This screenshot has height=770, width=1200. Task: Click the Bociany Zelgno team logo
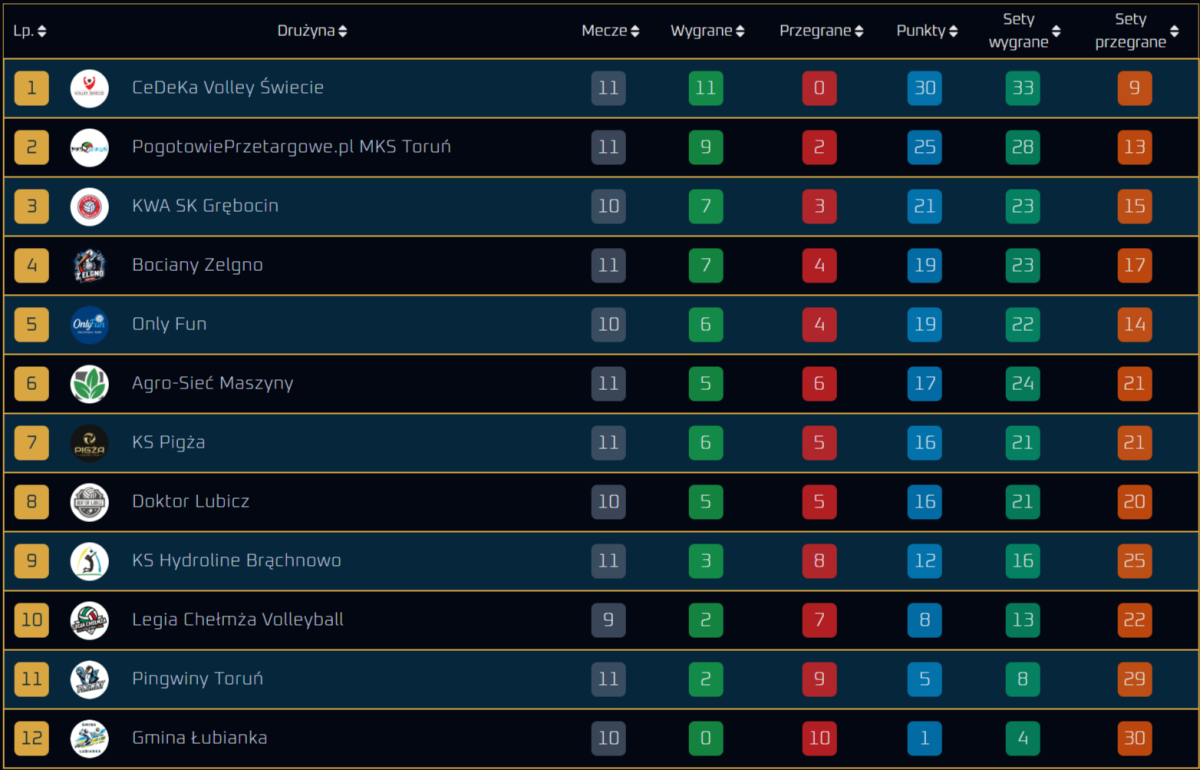pyautogui.click(x=89, y=265)
